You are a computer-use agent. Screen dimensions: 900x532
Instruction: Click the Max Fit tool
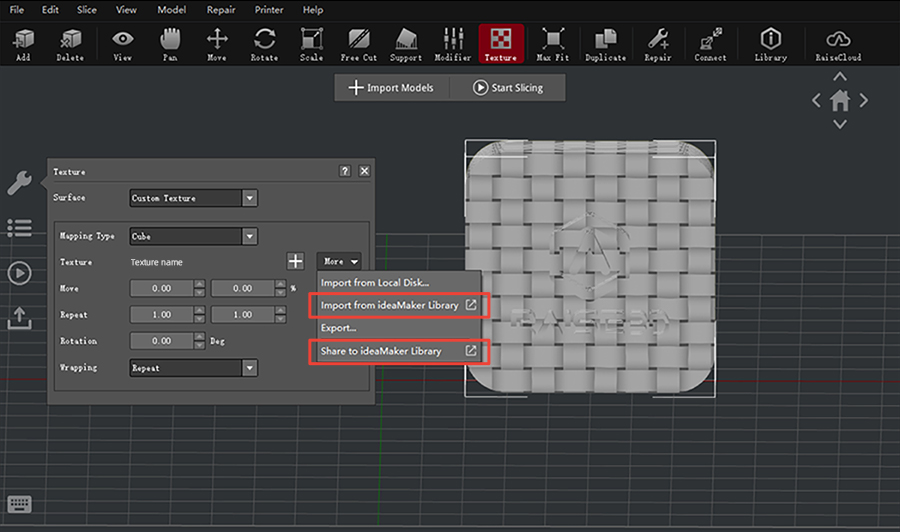pos(553,44)
